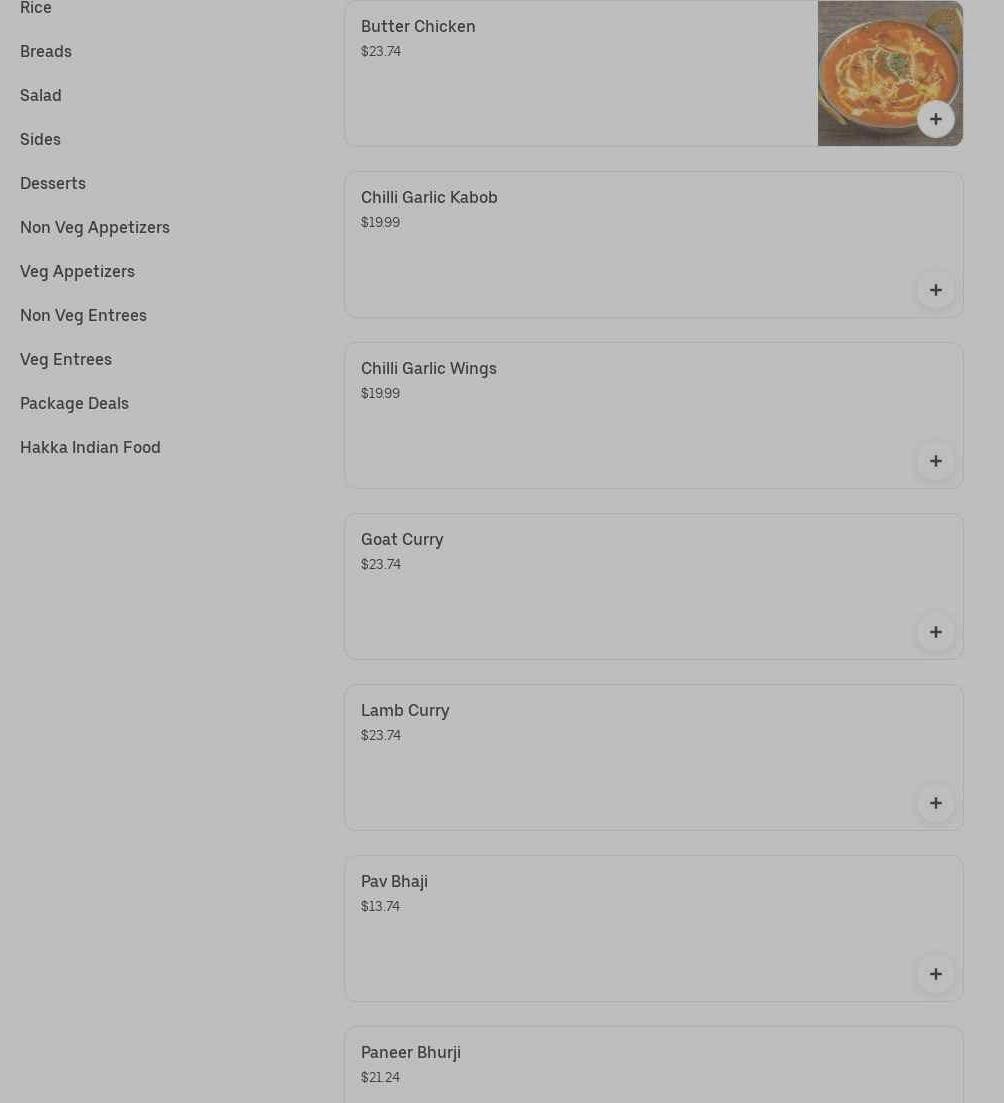Open Veg Appetizers category
The image size is (1004, 1103).
pos(77,272)
